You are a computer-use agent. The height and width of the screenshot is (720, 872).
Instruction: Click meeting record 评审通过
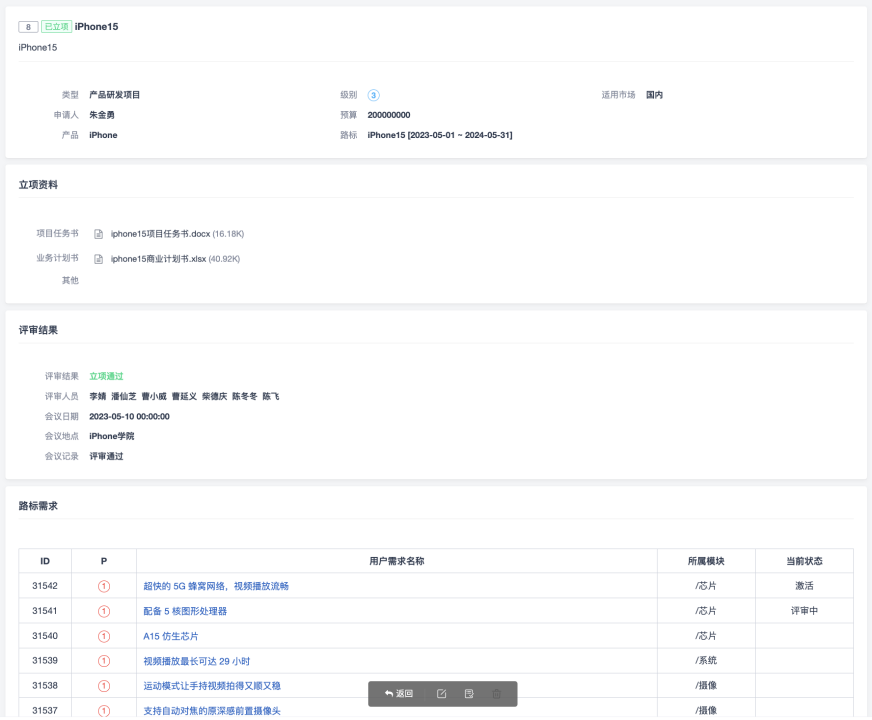coord(106,456)
